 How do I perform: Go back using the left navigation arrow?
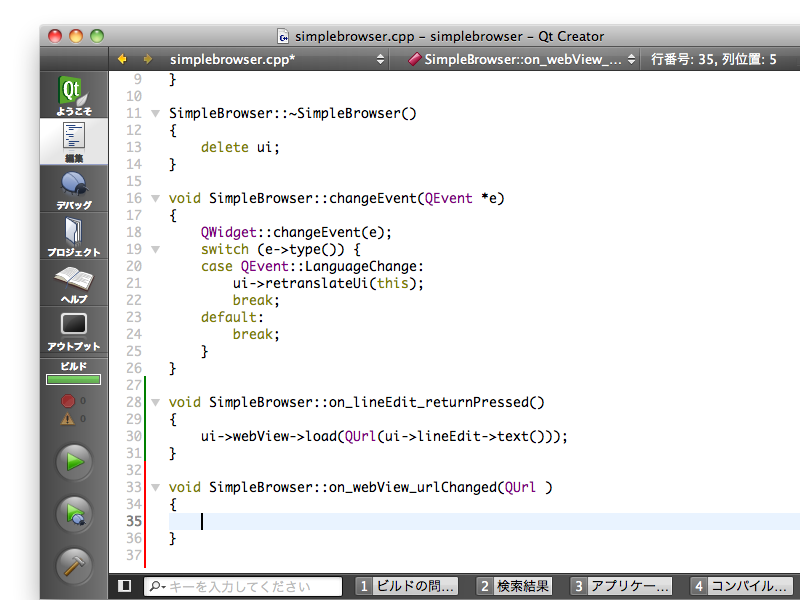pyautogui.click(x=123, y=60)
